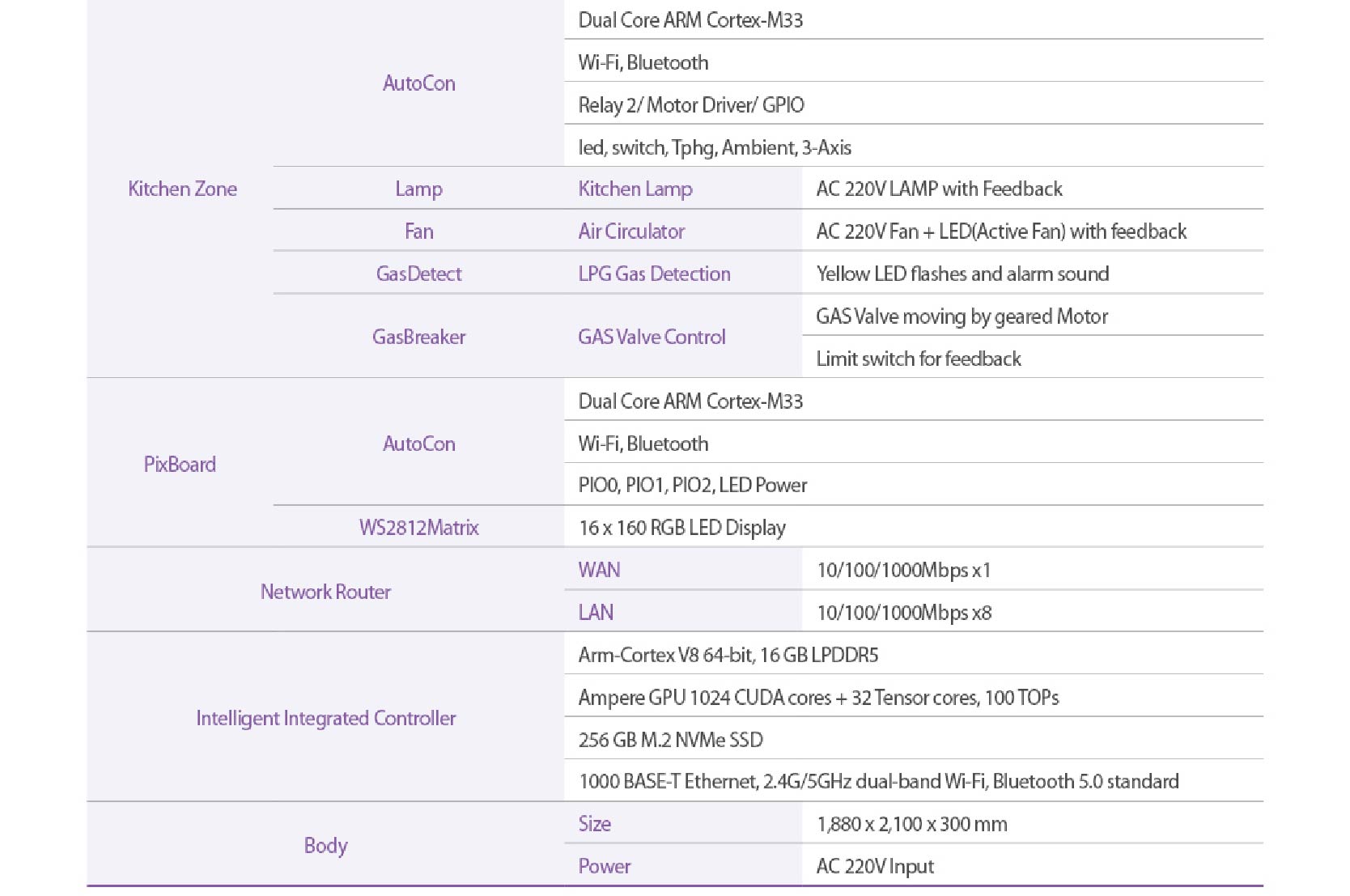The height and width of the screenshot is (896, 1350).
Task: Select the GAS Valve Control label
Action: tap(652, 337)
